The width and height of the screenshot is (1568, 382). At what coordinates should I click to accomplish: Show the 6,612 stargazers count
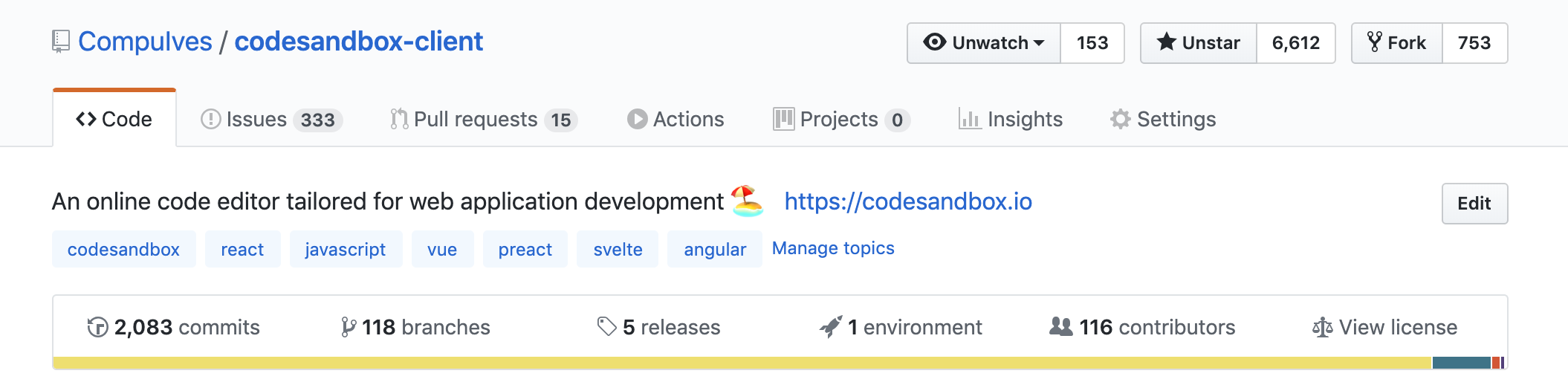(1296, 43)
